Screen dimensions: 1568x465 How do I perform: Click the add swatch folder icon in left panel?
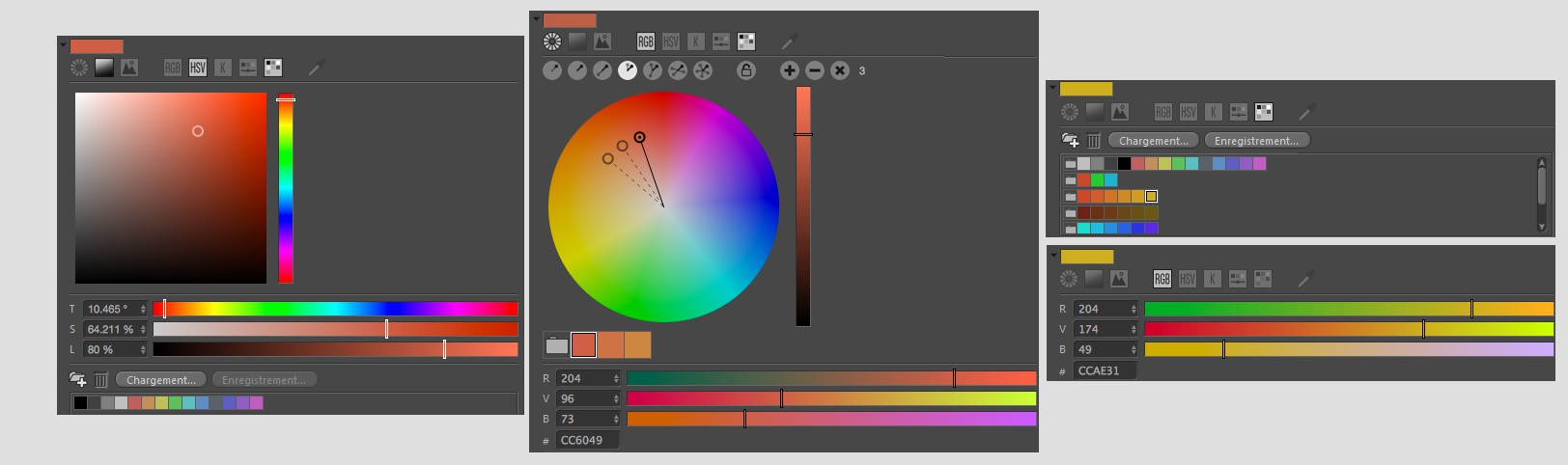(x=78, y=380)
